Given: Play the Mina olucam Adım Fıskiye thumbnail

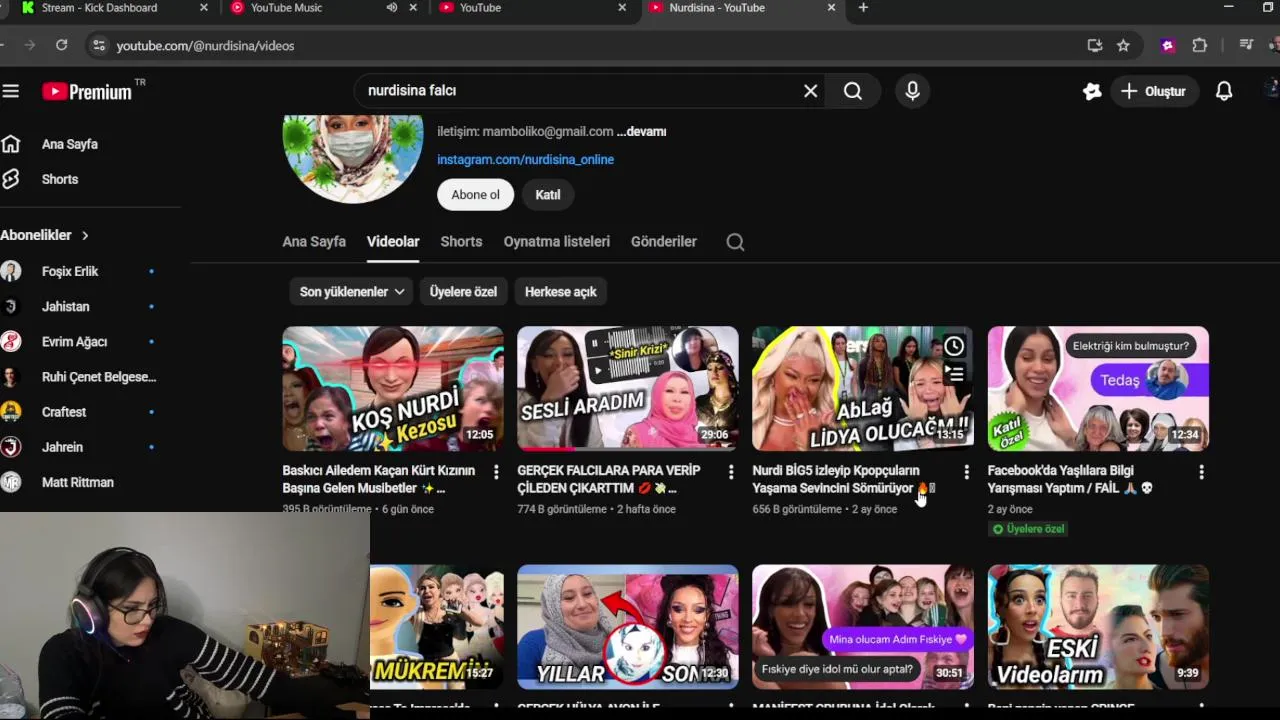Looking at the screenshot, I should pyautogui.click(x=863, y=627).
